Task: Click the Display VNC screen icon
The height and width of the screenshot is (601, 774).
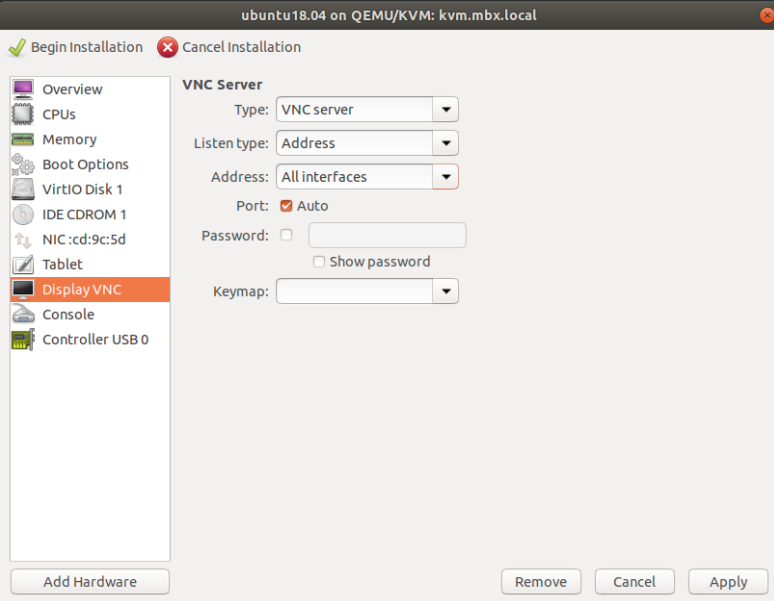Action: 23,290
